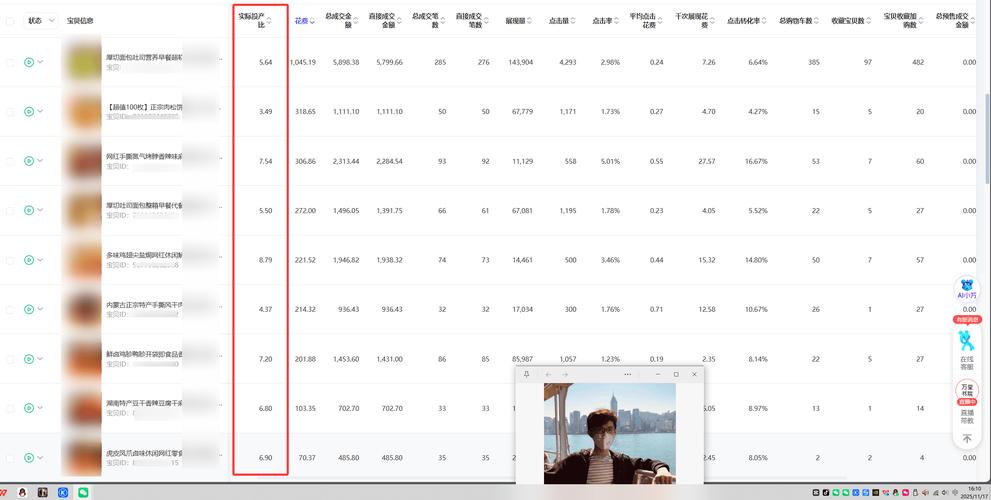Click the play status icon for 厚切面包吐司 first row
The image size is (991, 500).
point(29,62)
